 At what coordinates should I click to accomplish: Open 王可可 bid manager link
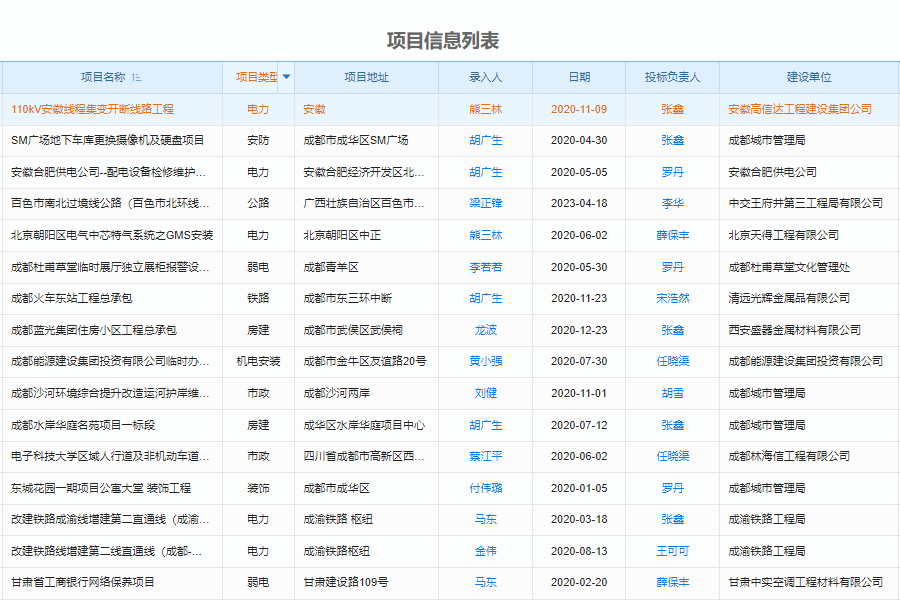pos(672,551)
